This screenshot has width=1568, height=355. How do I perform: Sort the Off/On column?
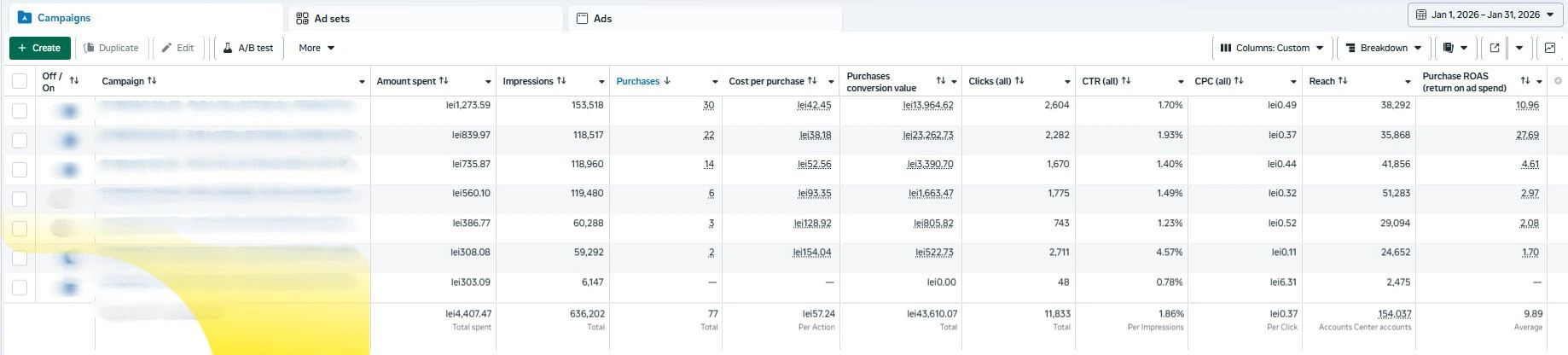tap(74, 81)
